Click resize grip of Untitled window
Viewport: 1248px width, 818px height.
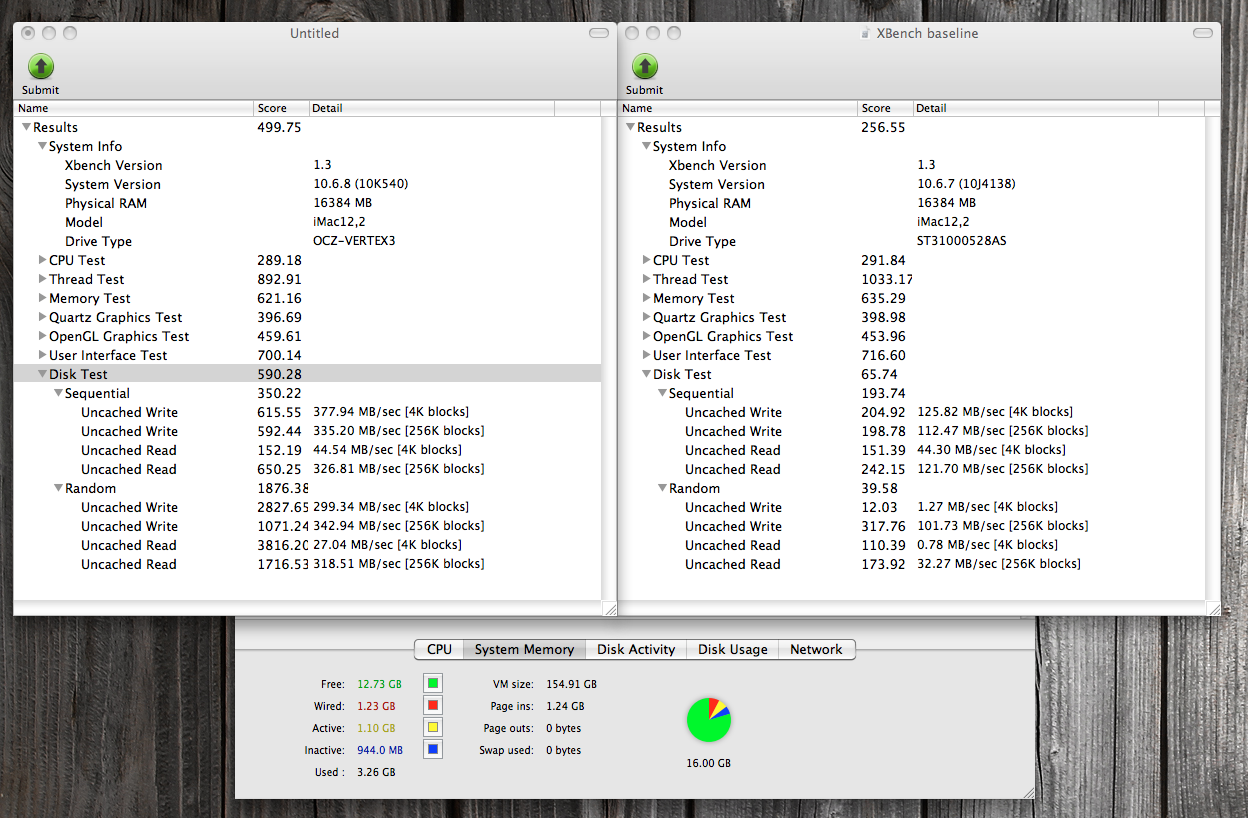pos(609,608)
